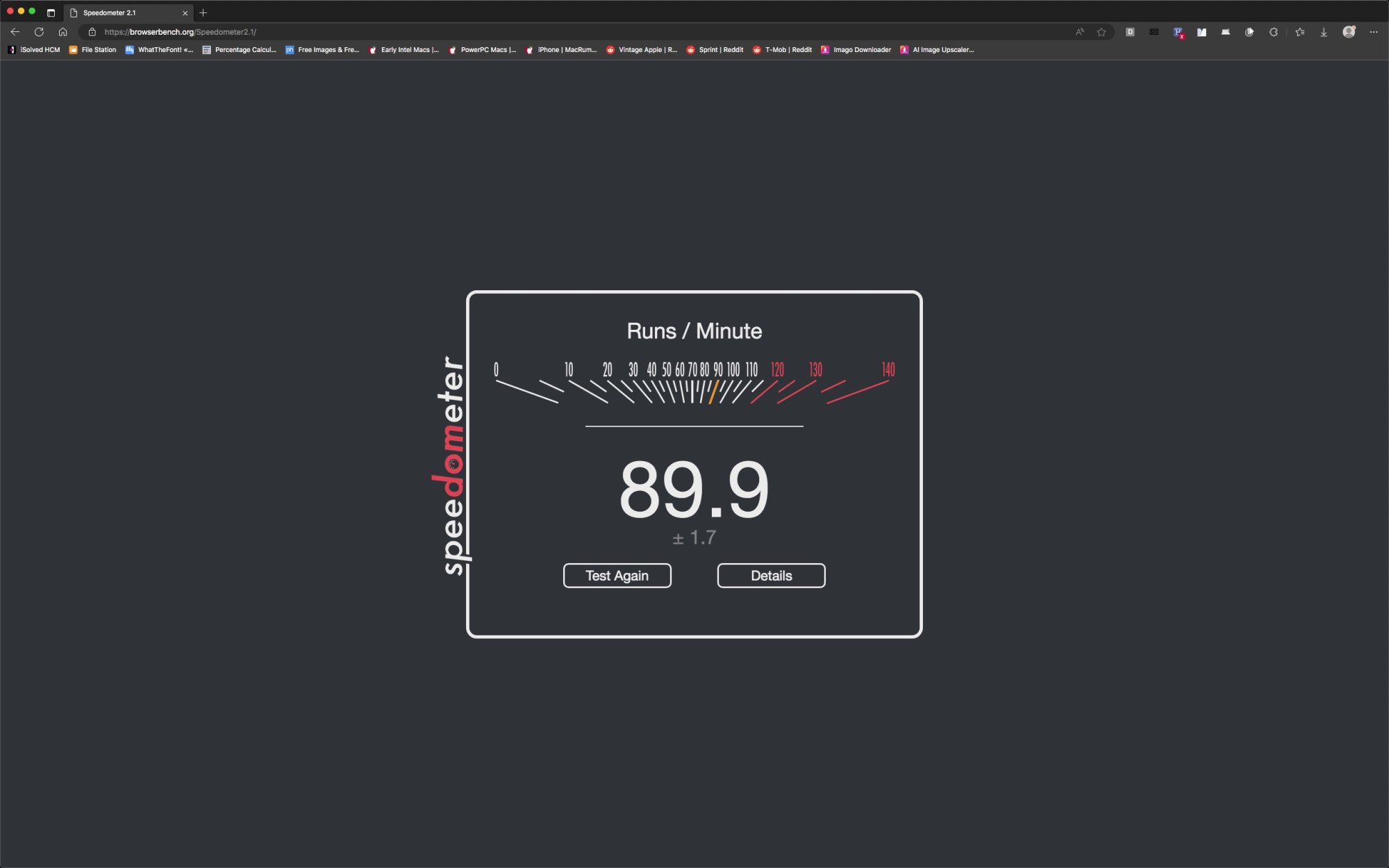Screen dimensions: 1389x868
Task: Go to the browser home icon
Action: [x=63, y=32]
